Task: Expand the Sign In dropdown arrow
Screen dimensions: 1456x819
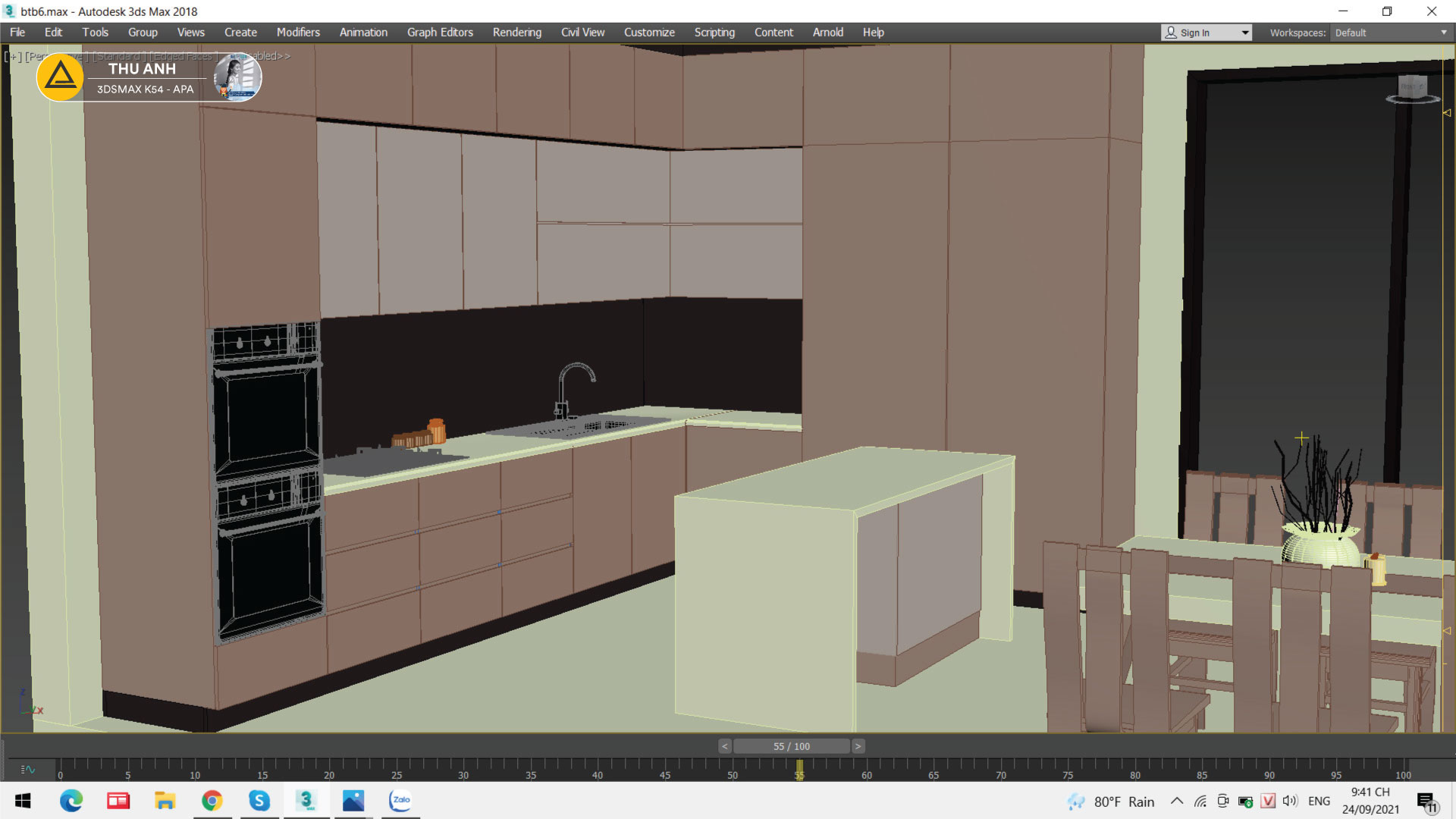Action: (1244, 33)
